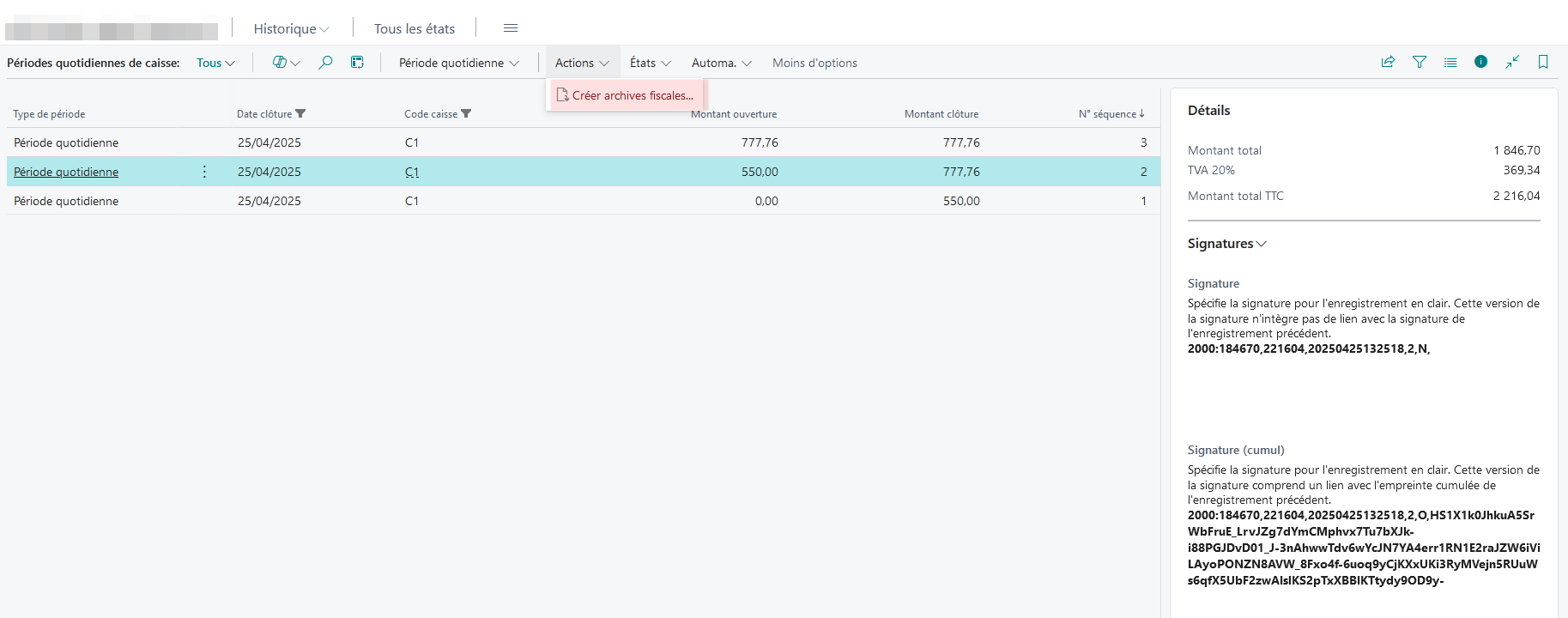Image resolution: width=1568 pixels, height=618 pixels.
Task: Bookmark this page icon
Action: click(1543, 62)
